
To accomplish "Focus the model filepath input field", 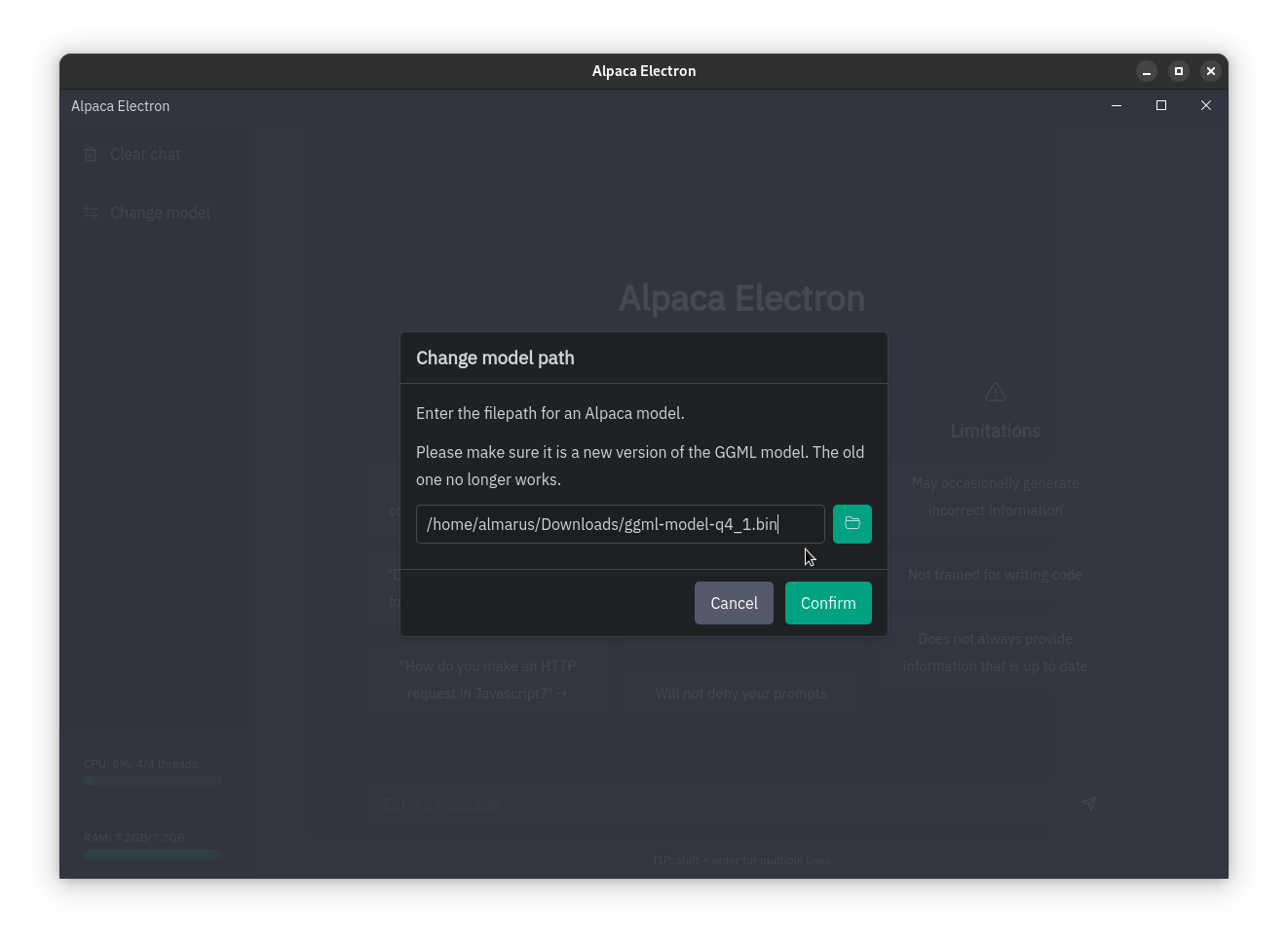I will [621, 524].
